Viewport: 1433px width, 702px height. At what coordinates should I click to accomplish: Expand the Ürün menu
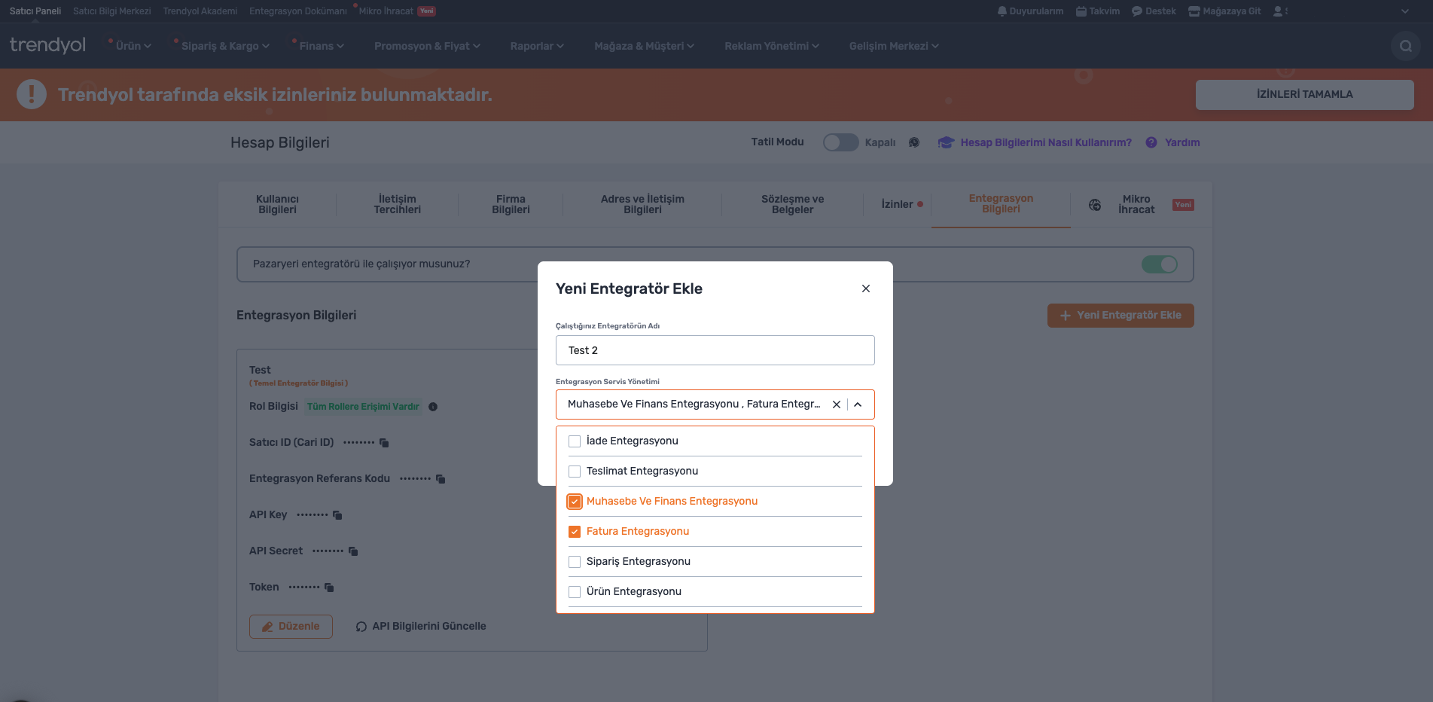point(134,46)
